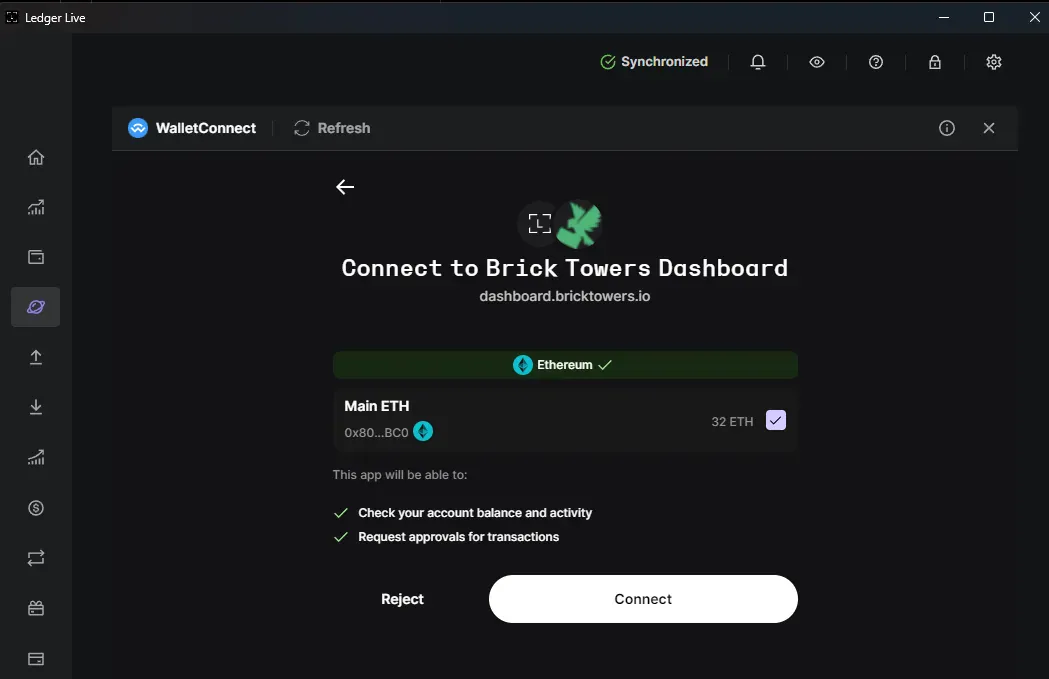The width and height of the screenshot is (1049, 679).
Task: Open the Receive download-arrow sidebar icon
Action: coord(36,407)
